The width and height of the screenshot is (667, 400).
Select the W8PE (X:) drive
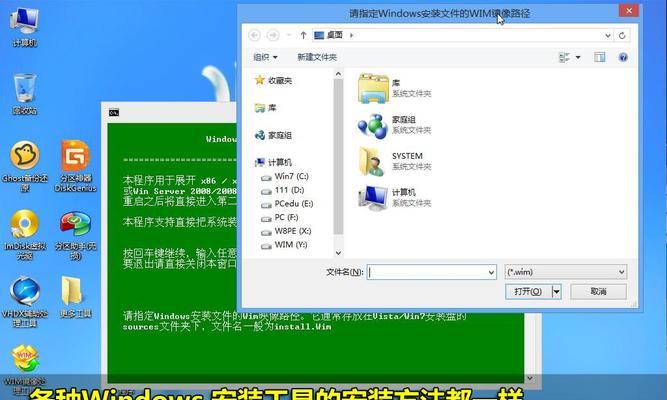pyautogui.click(x=286, y=231)
